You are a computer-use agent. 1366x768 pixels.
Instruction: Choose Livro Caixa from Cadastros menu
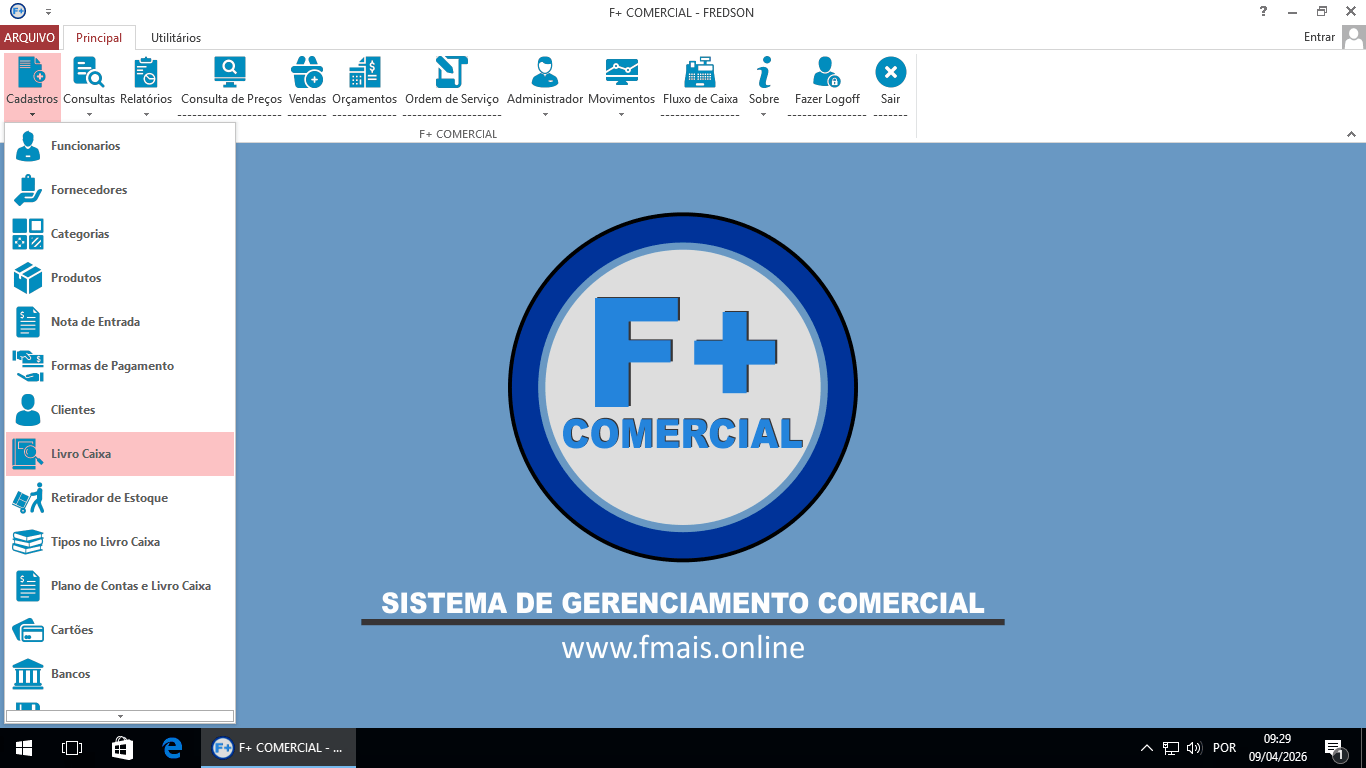[x=80, y=454]
